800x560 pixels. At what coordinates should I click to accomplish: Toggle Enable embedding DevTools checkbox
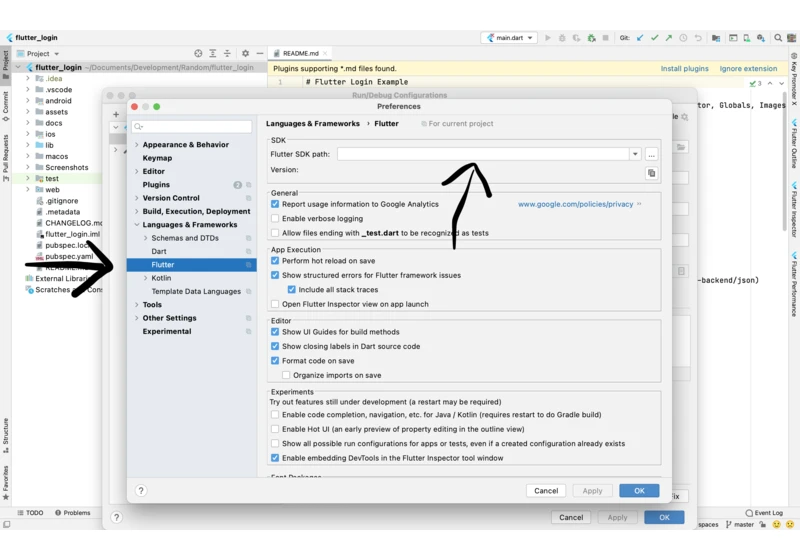(x=275, y=458)
